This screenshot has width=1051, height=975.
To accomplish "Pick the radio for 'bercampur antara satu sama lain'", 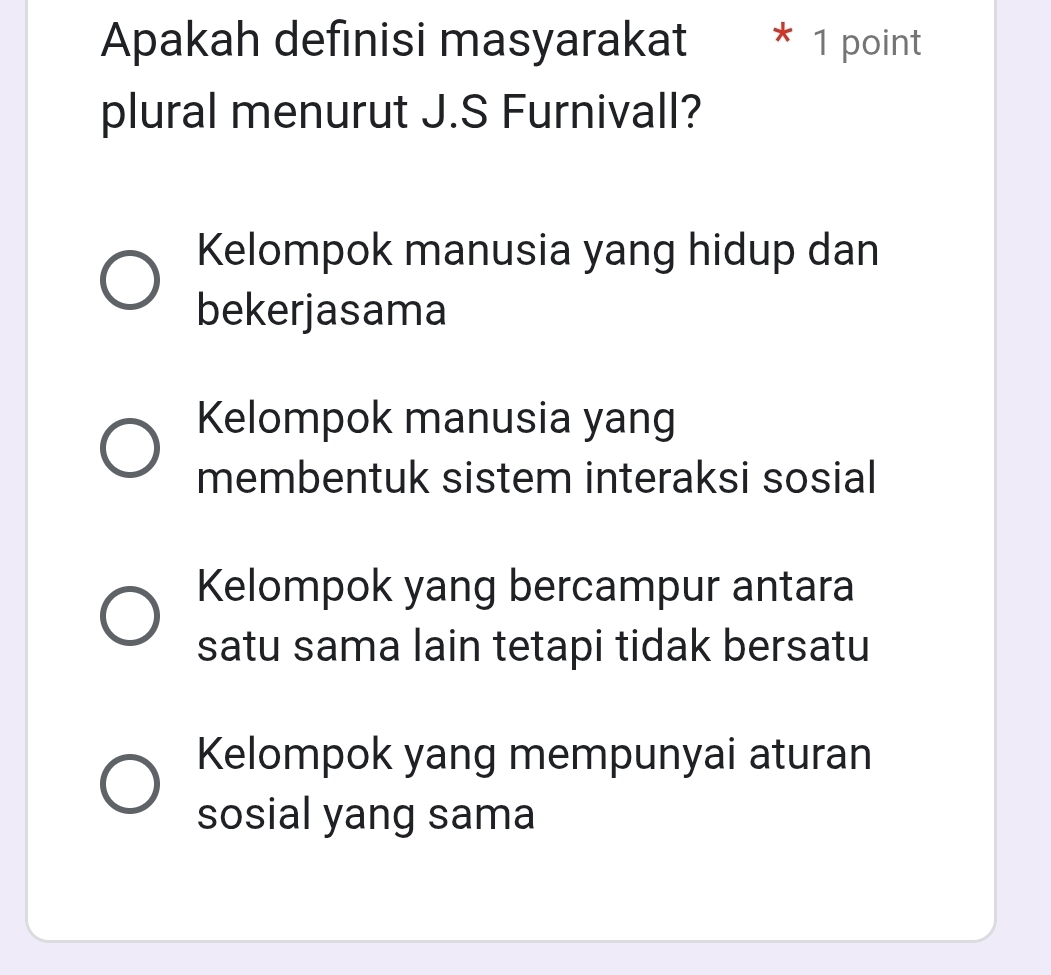I will [130, 616].
